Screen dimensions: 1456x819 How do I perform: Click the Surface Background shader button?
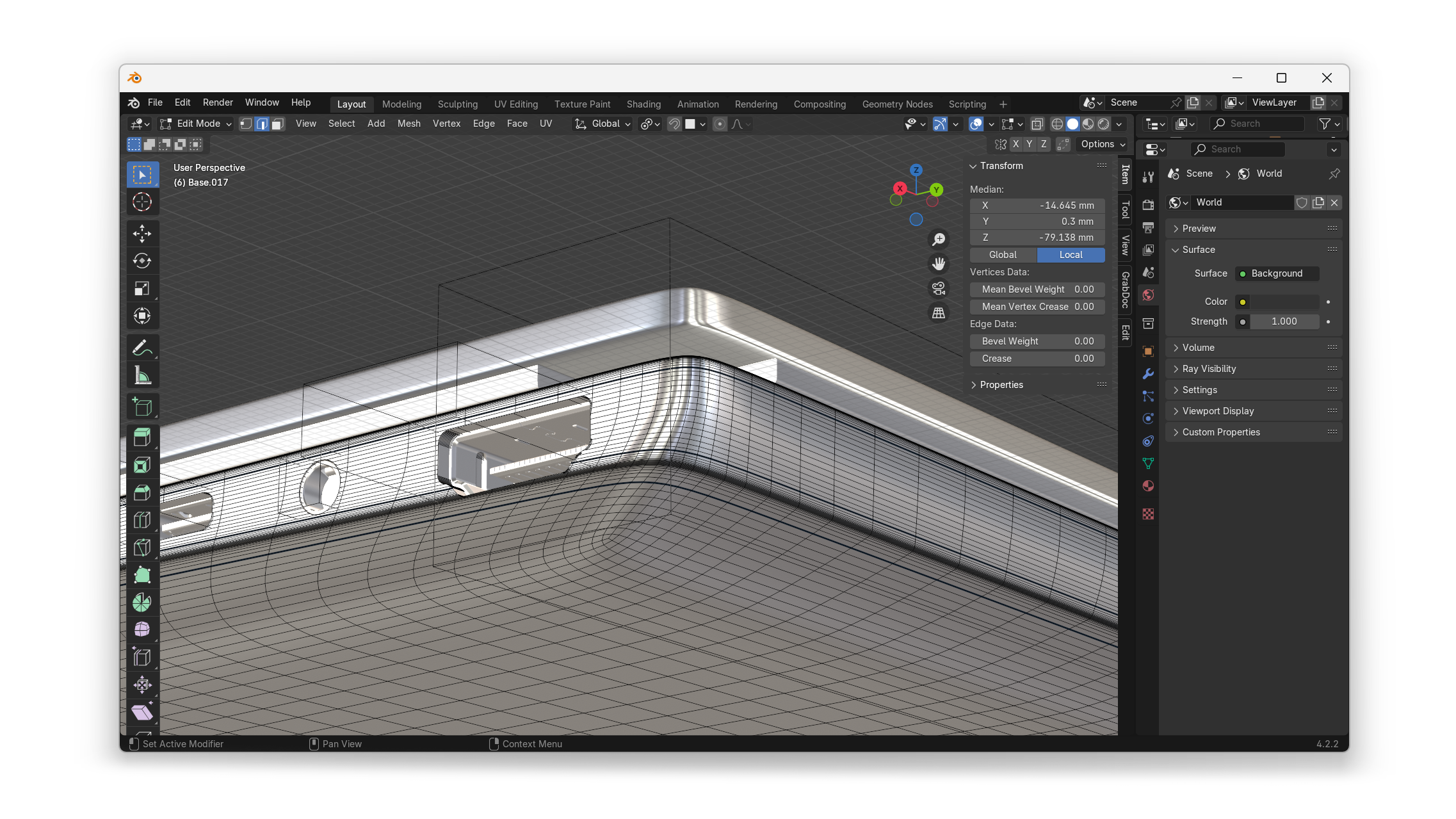1276,273
